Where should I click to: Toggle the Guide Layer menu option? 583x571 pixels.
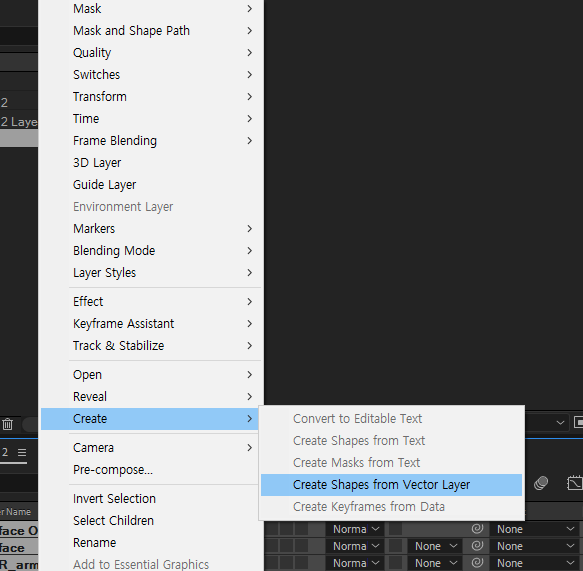pyautogui.click(x=151, y=184)
